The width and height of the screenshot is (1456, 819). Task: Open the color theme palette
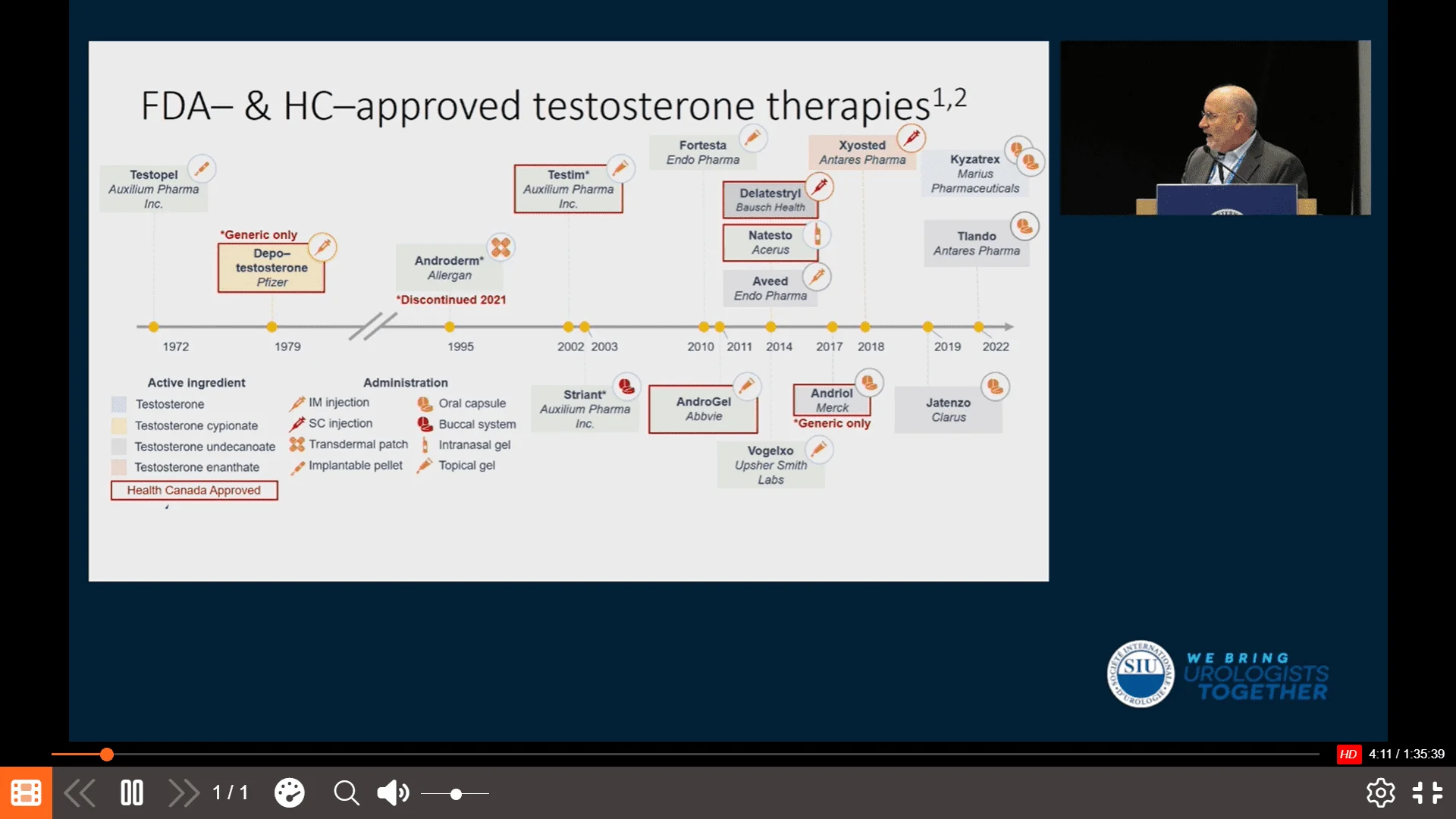pyautogui.click(x=289, y=793)
